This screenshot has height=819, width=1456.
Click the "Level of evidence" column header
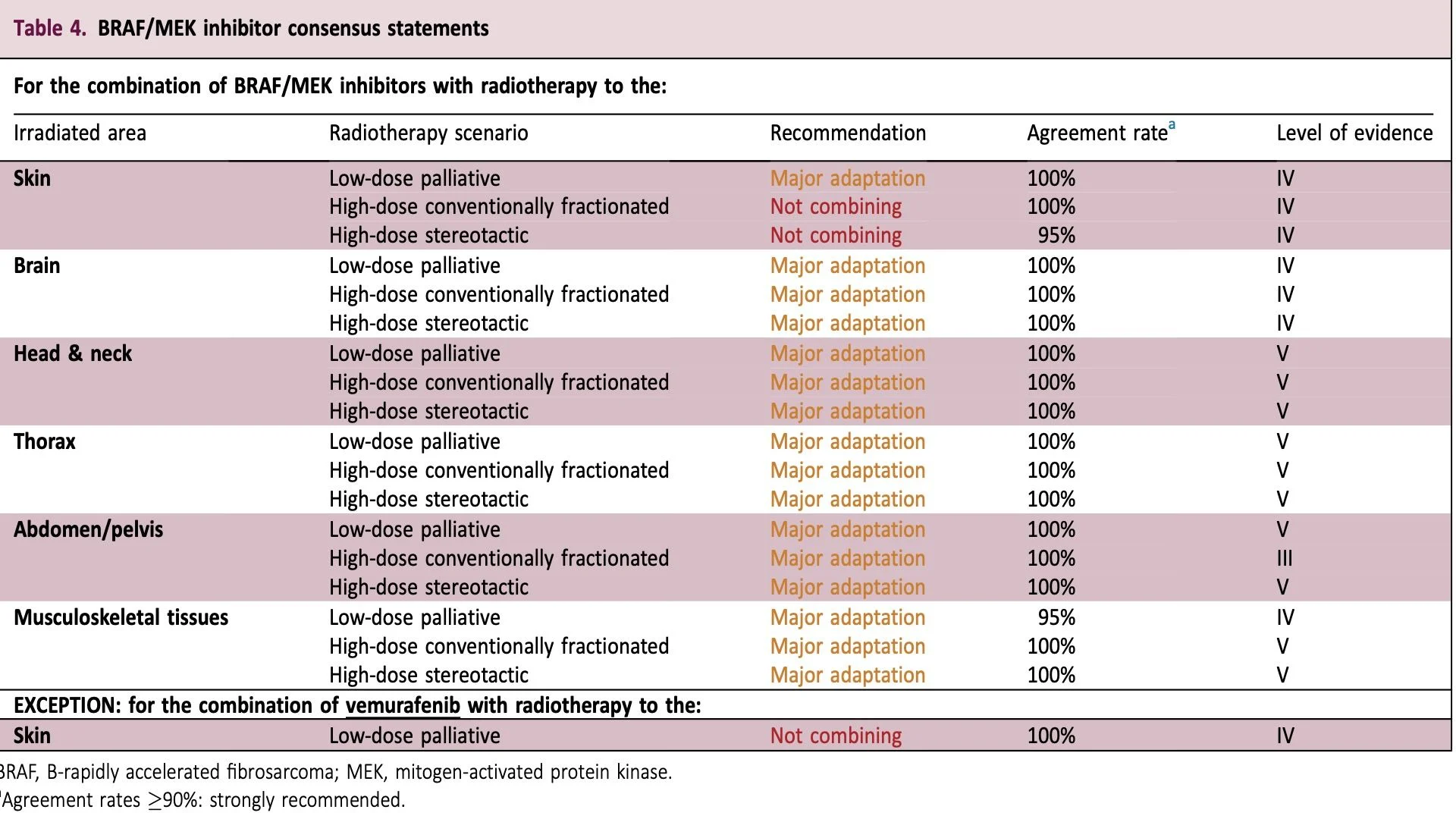tap(1354, 133)
